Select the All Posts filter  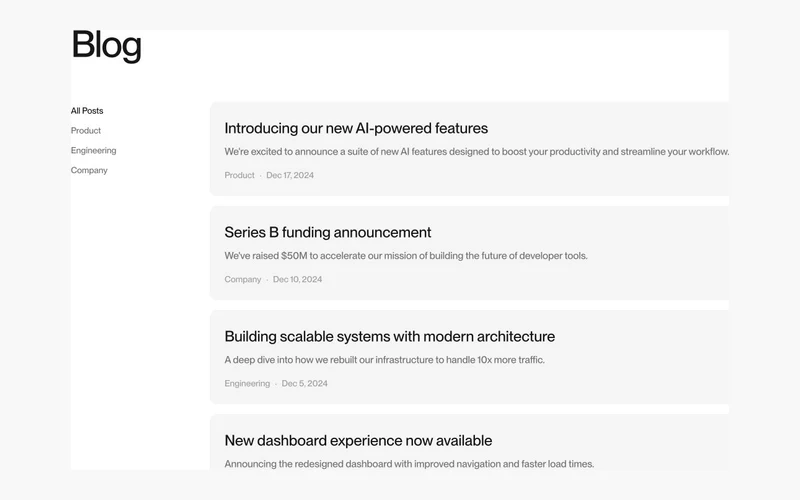coord(87,111)
